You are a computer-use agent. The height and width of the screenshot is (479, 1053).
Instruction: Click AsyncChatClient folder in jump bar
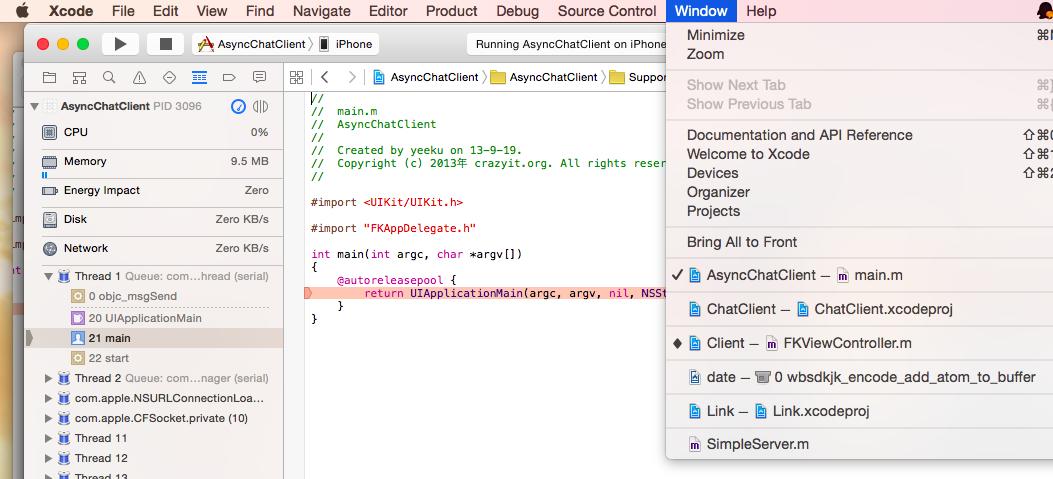(544, 77)
